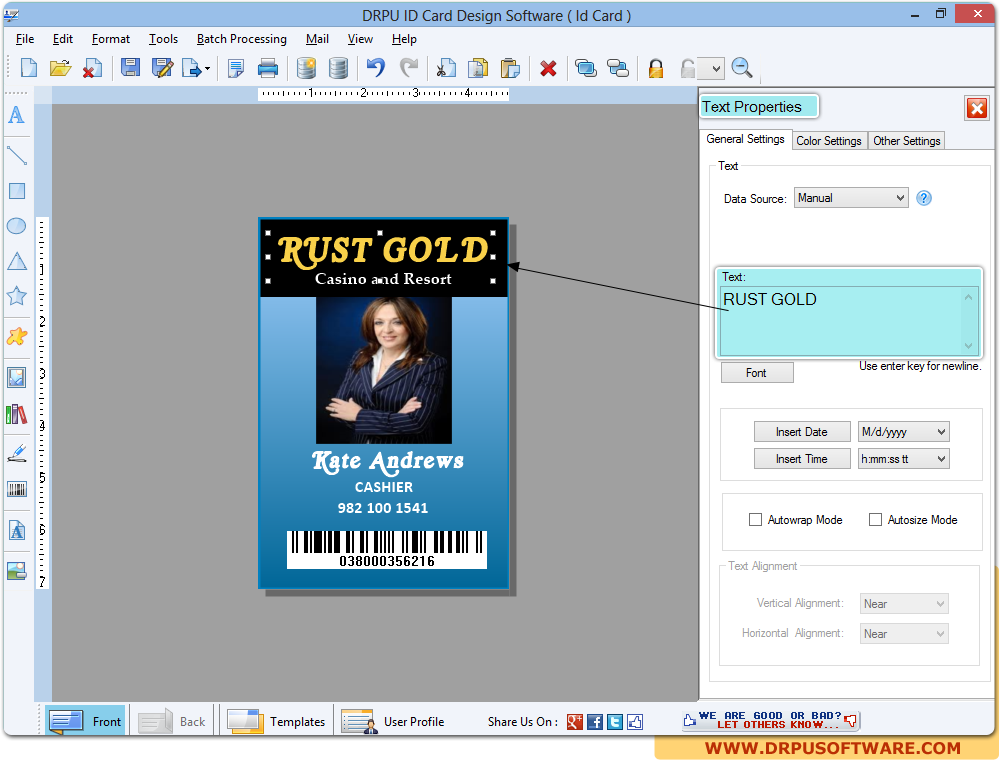Image resolution: width=1000 pixels, height=760 pixels.
Task: Save the design with the floppy disk icon
Action: tap(131, 68)
